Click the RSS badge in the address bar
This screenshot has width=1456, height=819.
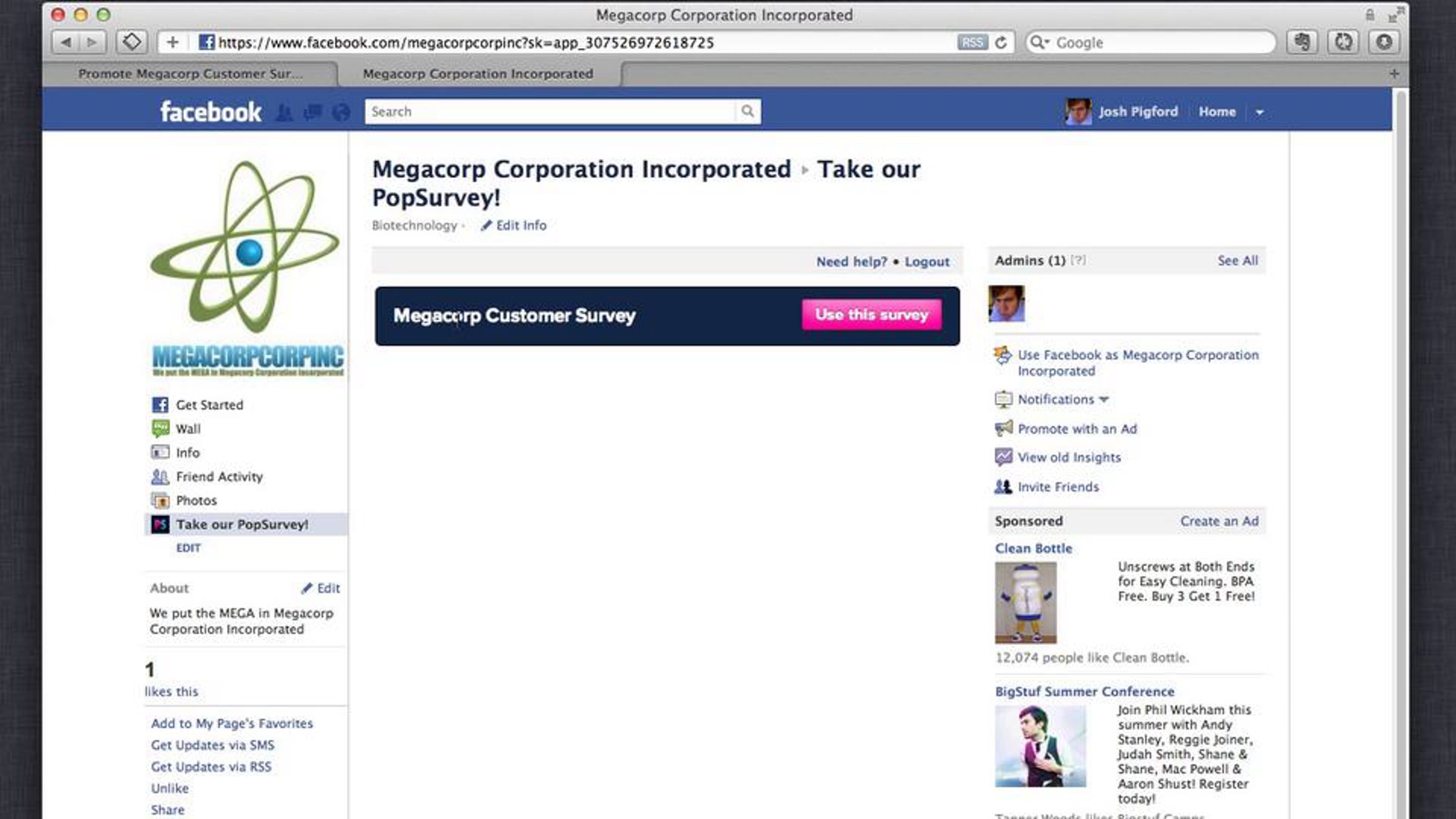click(972, 42)
